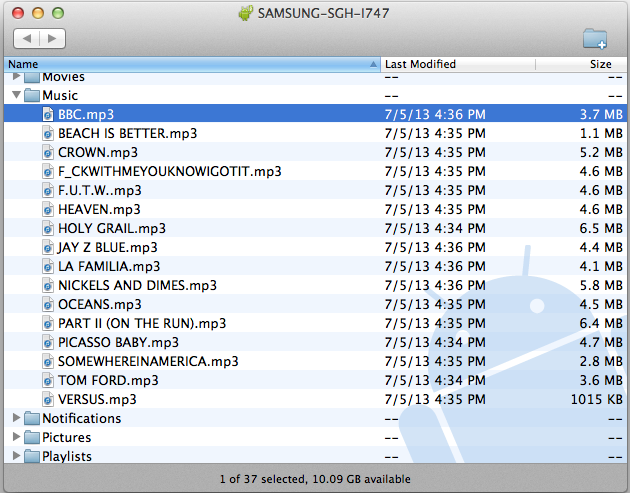Image resolution: width=630 pixels, height=493 pixels.
Task: Click the HEAVEN.mp3 file icon
Action: click(x=48, y=209)
